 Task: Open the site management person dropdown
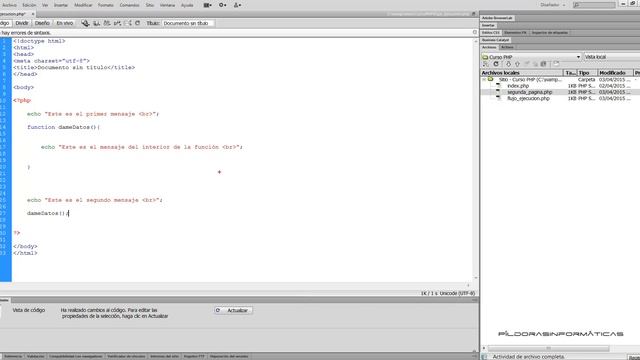[x=237, y=5]
